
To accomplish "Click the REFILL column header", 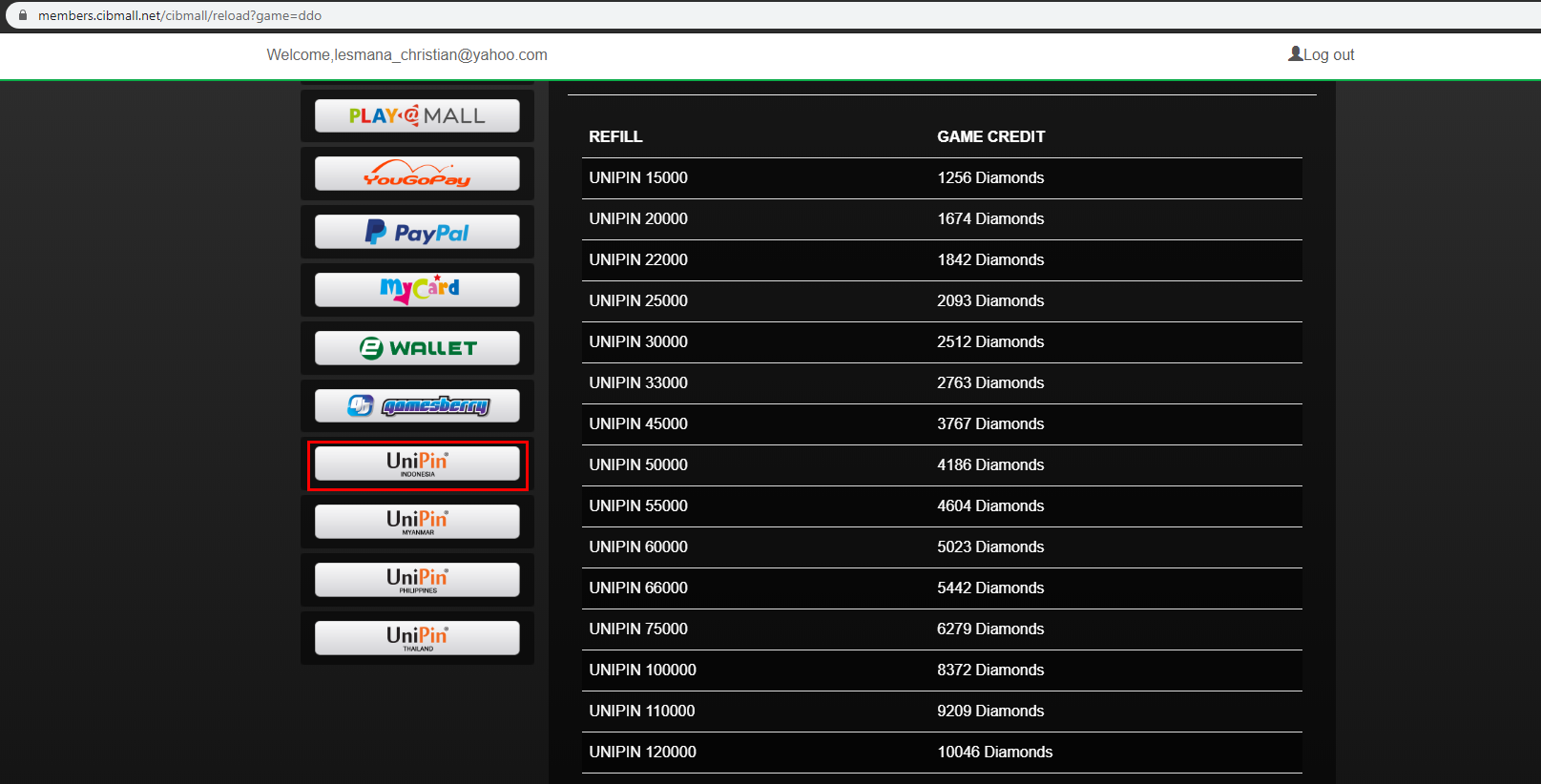I will pos(615,137).
